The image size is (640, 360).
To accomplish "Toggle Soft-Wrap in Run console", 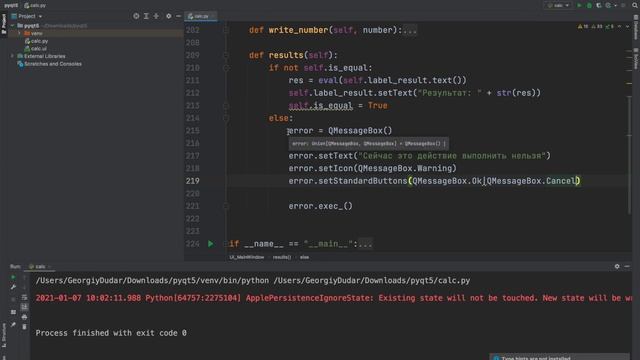I will click(x=24, y=297).
